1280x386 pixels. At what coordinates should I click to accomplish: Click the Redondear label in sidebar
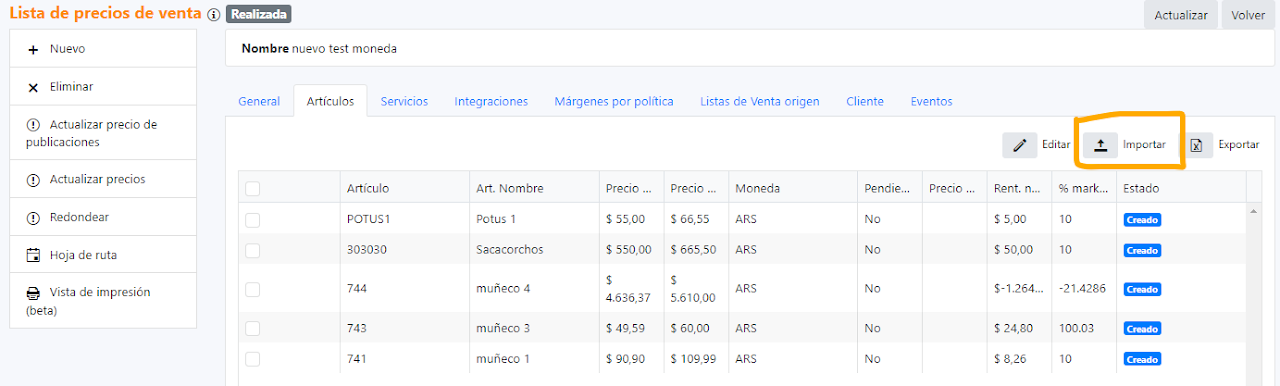click(x=79, y=218)
